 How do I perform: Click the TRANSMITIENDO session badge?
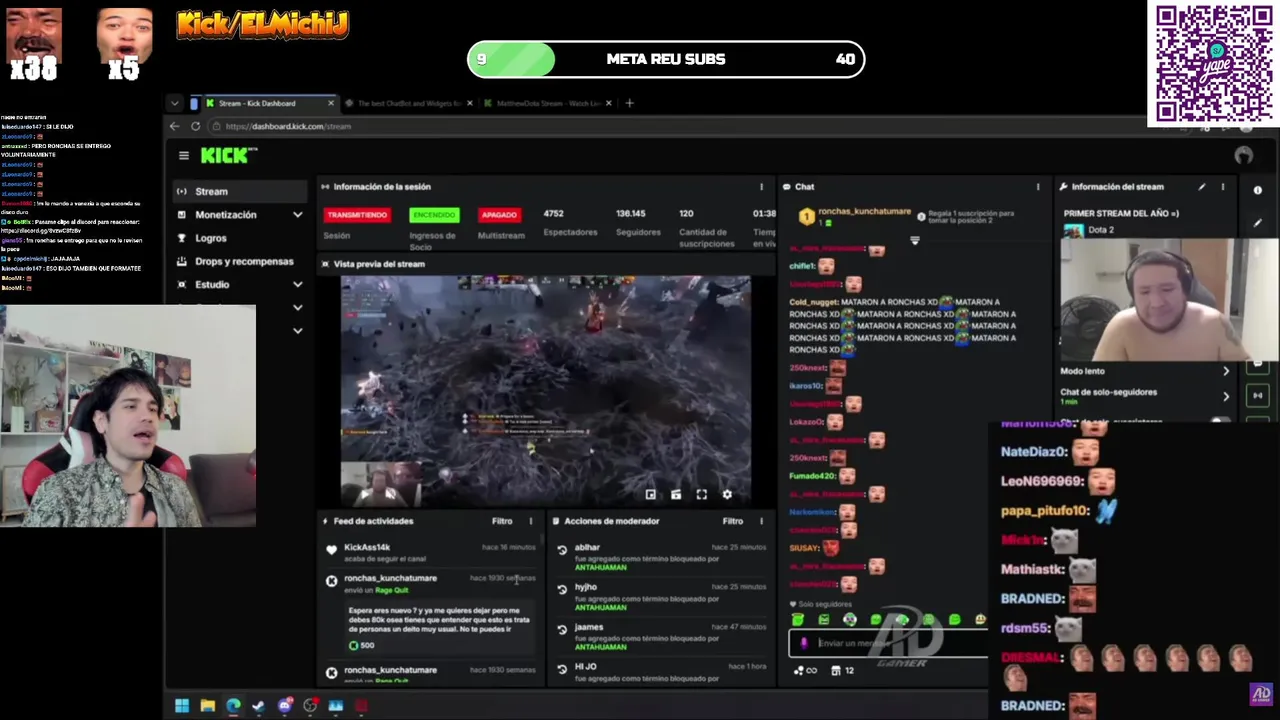point(357,215)
